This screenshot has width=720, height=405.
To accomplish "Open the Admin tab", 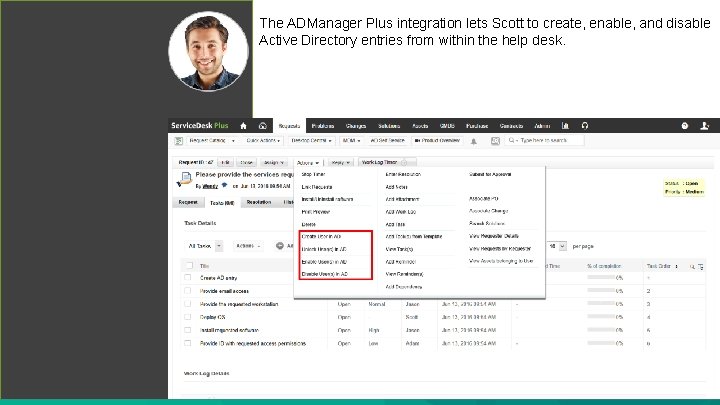I will click(x=542, y=126).
